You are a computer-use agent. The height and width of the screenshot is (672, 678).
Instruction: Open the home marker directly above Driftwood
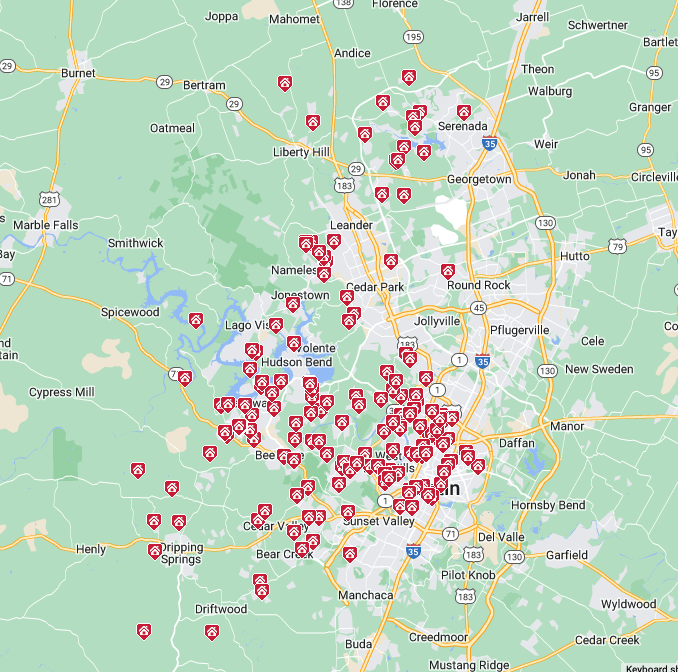coord(261,590)
